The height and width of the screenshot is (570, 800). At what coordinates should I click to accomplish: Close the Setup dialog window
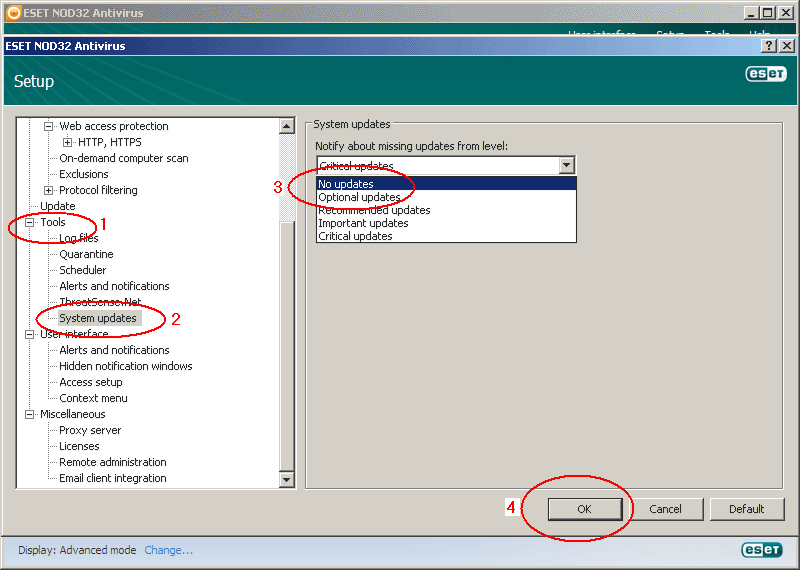pos(787,46)
